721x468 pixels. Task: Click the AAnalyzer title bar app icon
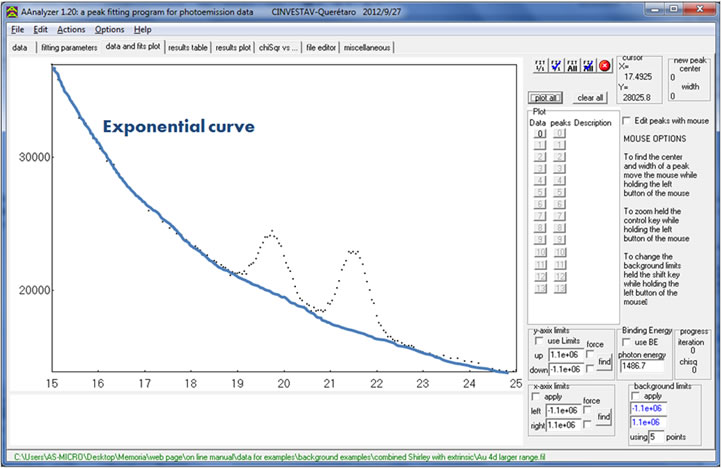coord(9,9)
